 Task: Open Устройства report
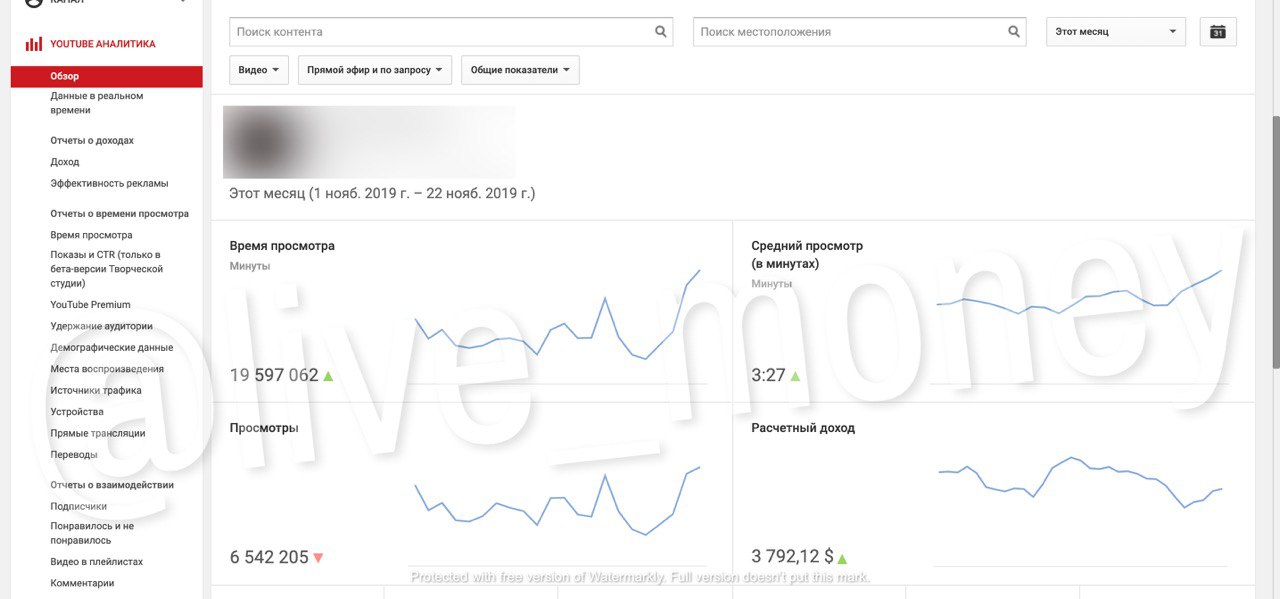coord(77,412)
